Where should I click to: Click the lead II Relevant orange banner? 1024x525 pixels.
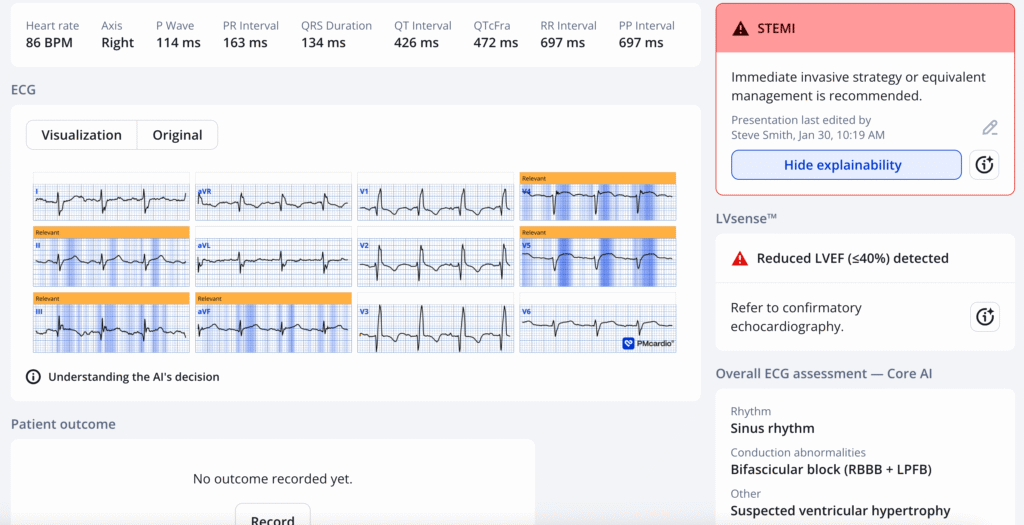point(111,231)
